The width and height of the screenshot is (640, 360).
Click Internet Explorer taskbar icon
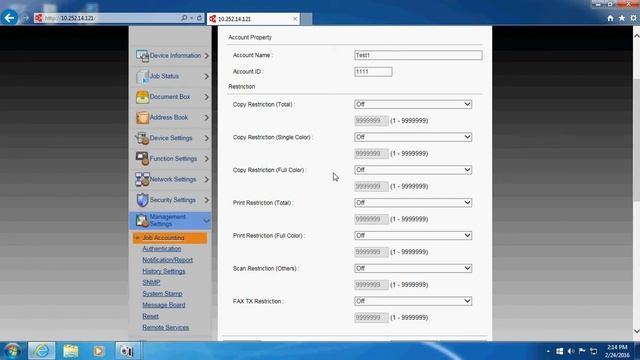click(42, 351)
